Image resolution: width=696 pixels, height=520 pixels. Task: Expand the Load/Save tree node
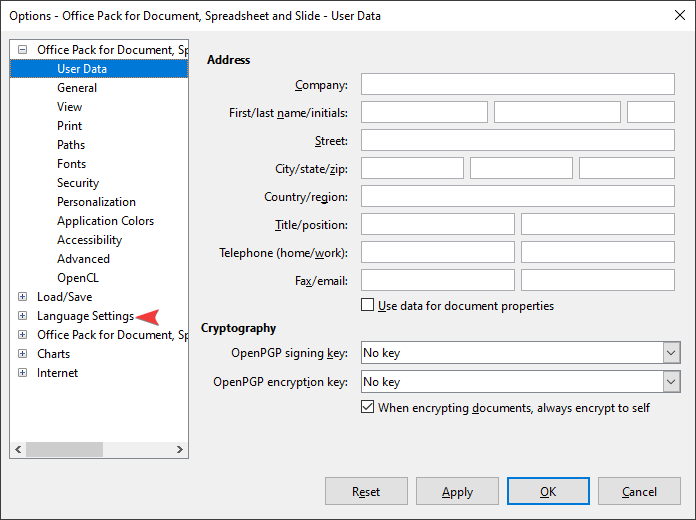[x=23, y=297]
